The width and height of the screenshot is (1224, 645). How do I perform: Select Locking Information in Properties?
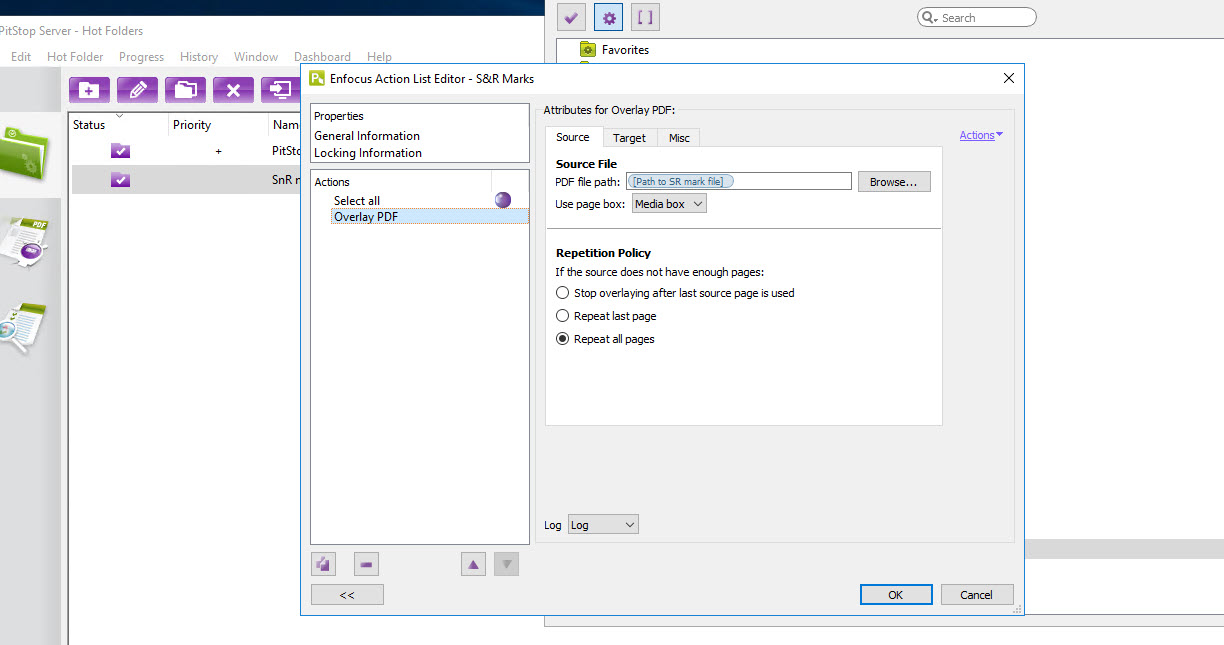point(368,153)
